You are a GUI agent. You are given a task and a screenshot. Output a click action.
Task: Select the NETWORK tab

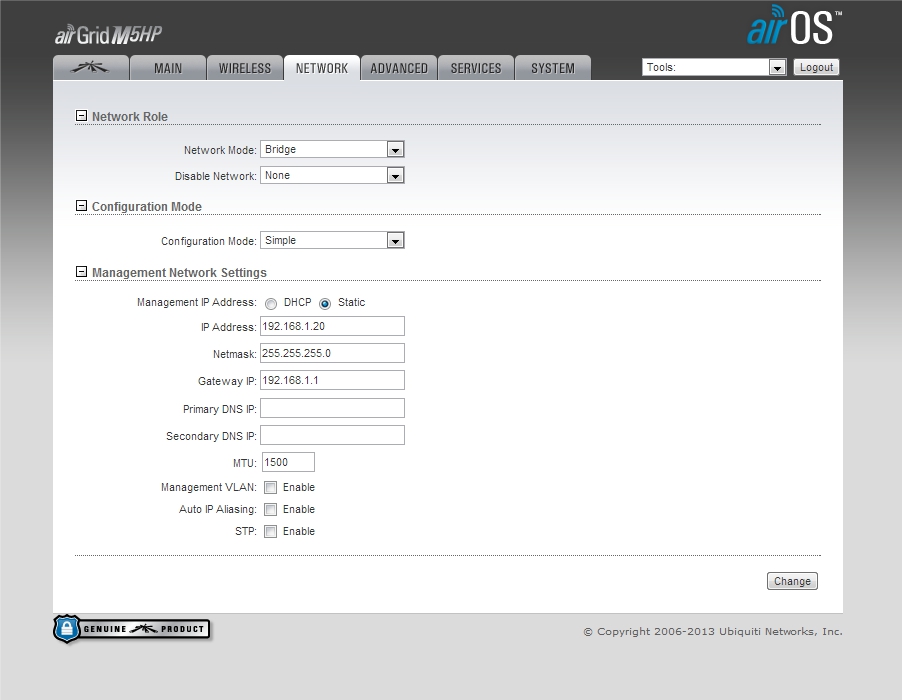point(322,68)
